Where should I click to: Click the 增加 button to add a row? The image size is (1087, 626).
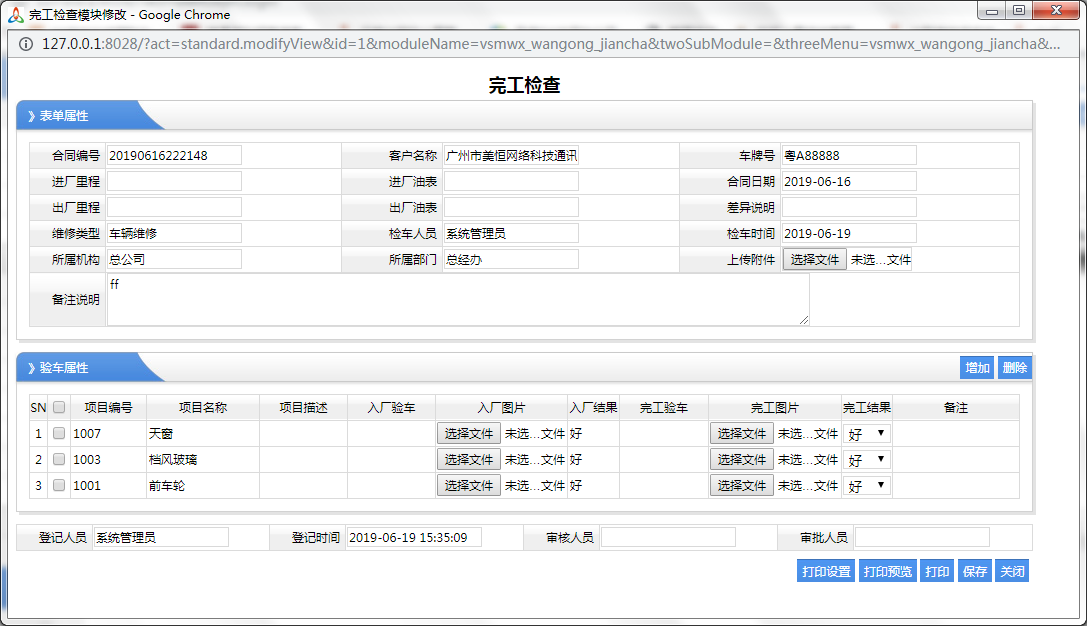(x=976, y=368)
